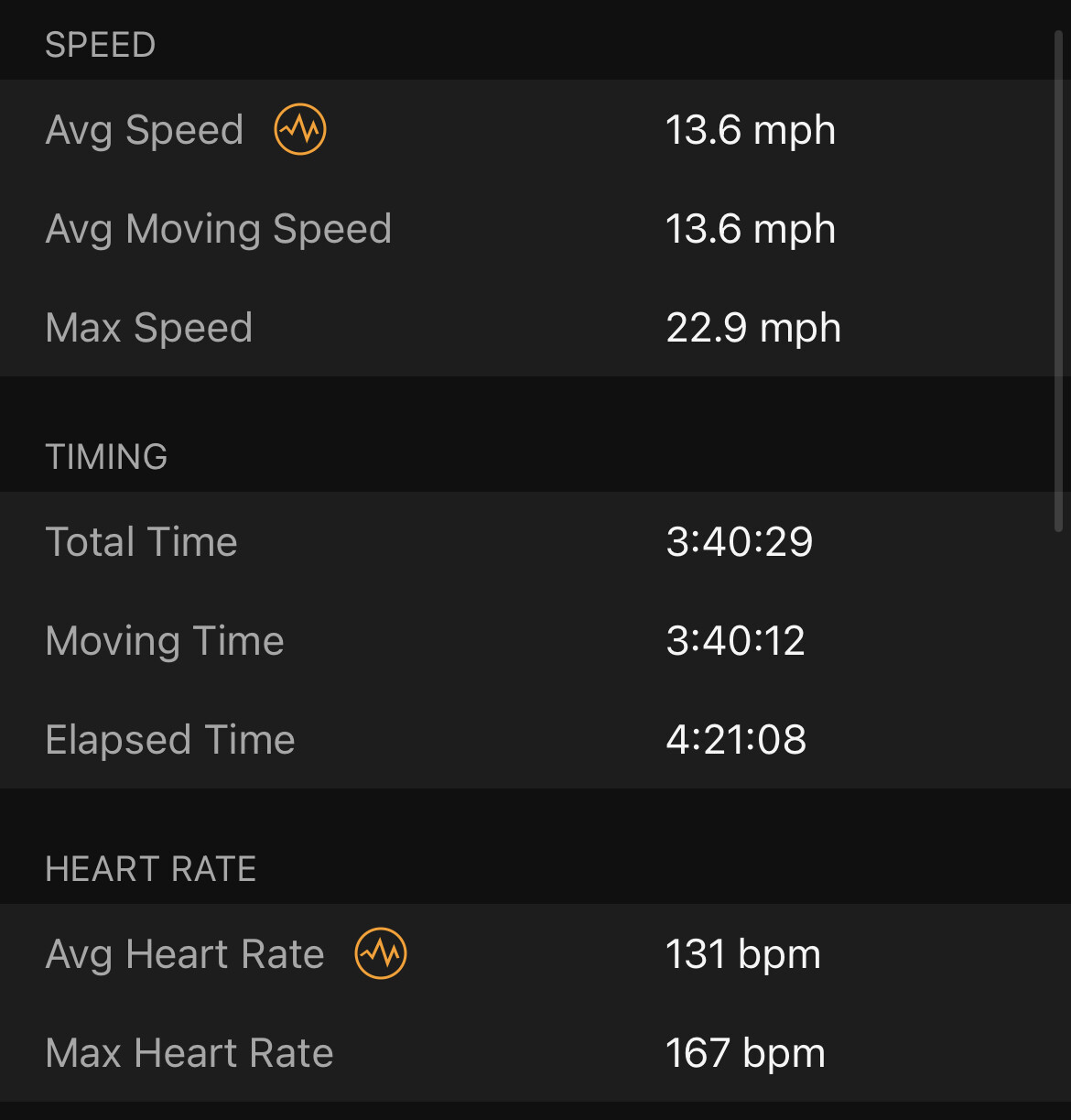Tap the chart icon next to Avg Speed
This screenshot has height=1120, width=1071.
click(300, 129)
